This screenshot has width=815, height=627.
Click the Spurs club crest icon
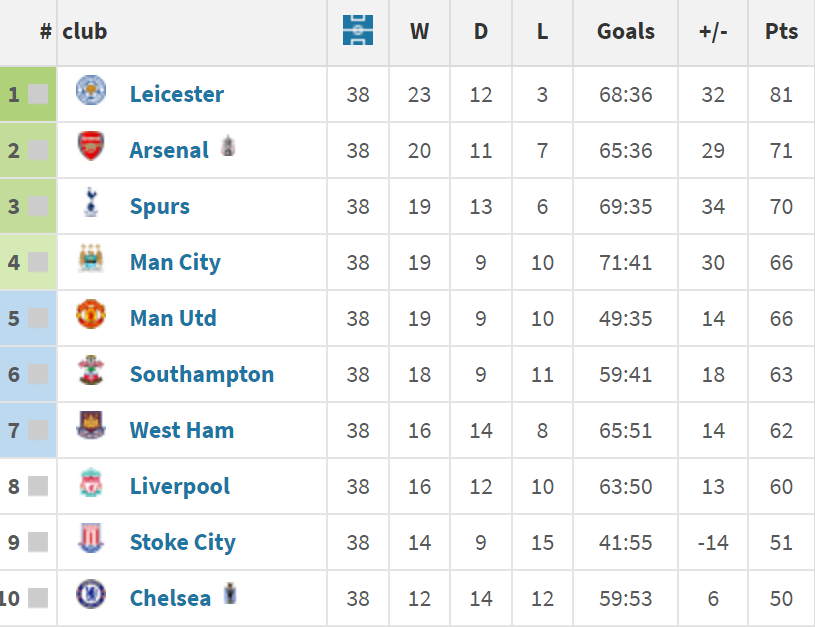click(x=91, y=203)
